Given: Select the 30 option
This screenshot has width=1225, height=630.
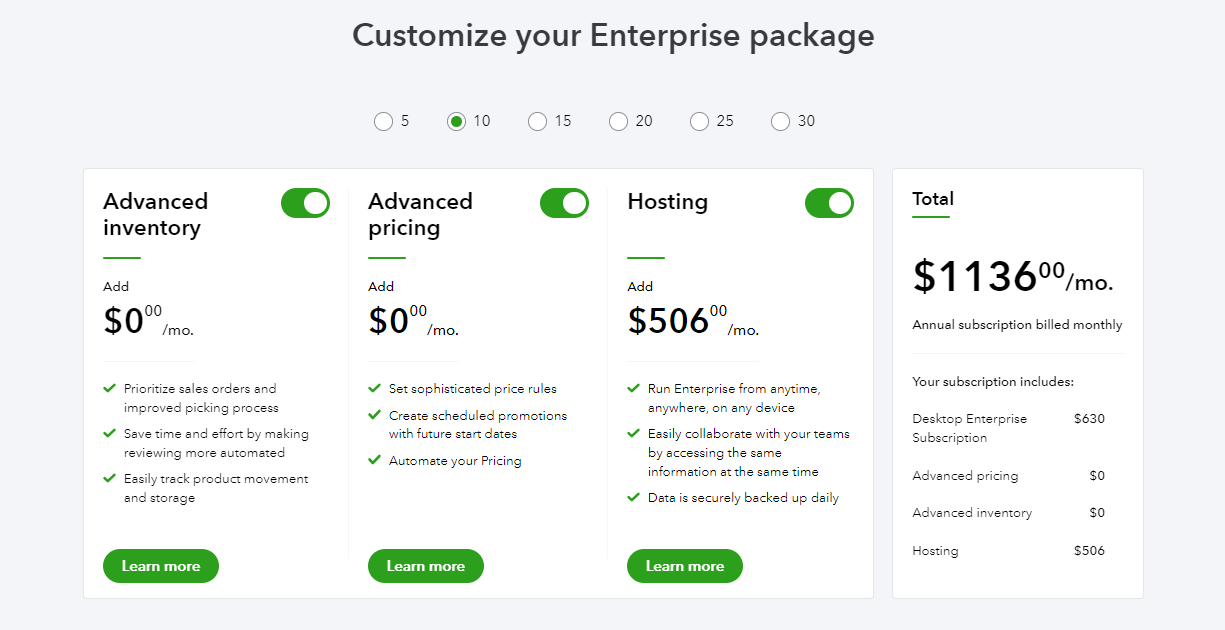Looking at the screenshot, I should 780,121.
